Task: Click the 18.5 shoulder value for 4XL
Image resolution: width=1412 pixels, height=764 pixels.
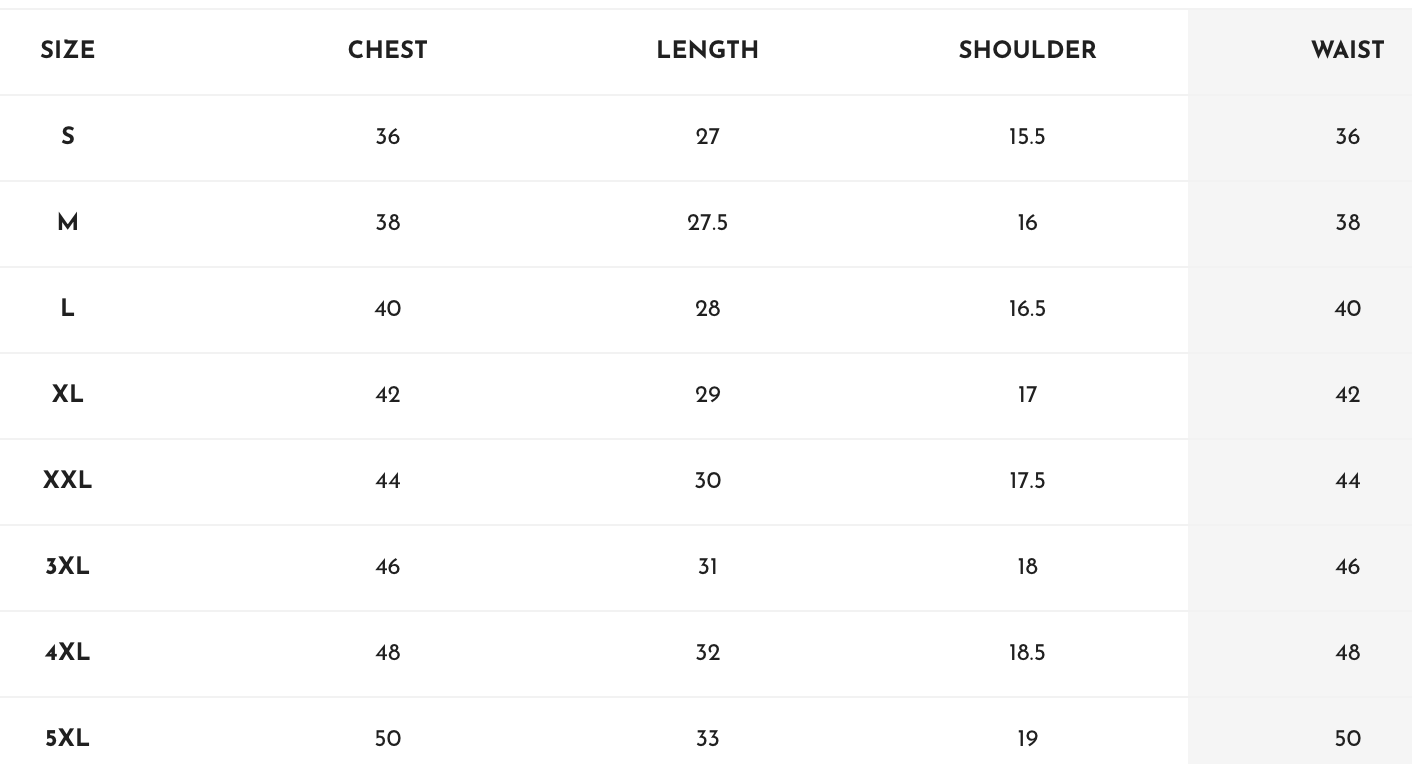Action: (1028, 652)
